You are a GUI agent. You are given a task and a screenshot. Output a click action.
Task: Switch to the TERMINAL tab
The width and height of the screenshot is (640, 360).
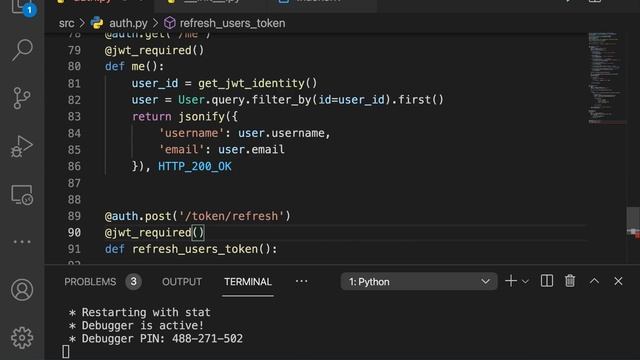(248, 282)
